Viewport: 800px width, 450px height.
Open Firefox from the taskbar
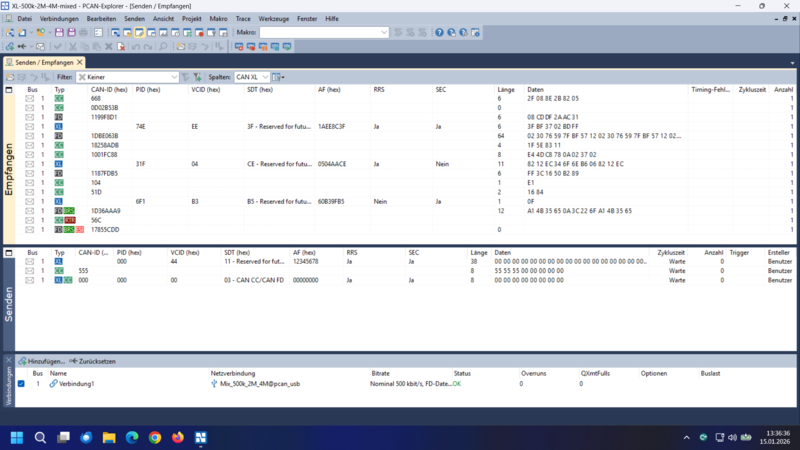(178, 437)
